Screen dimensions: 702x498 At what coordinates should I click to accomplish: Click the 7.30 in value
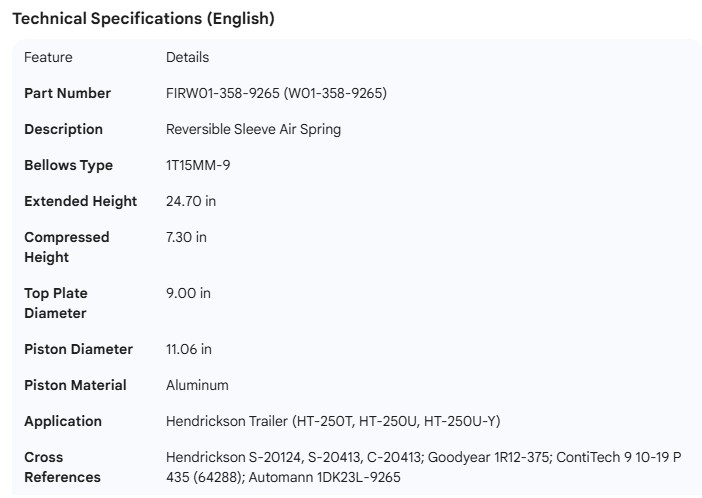coord(186,237)
